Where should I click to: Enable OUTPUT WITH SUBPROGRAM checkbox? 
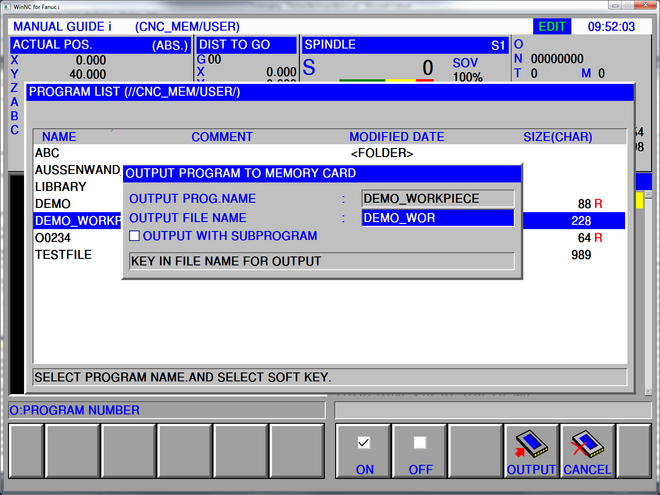tap(135, 236)
